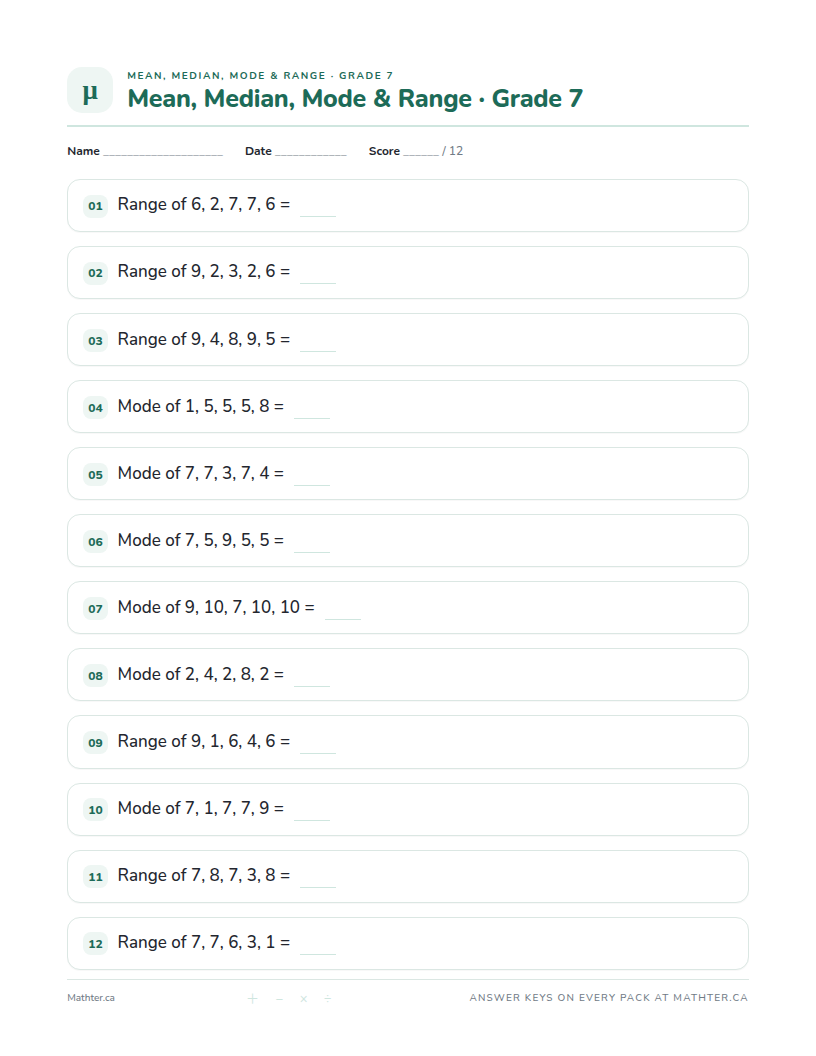
Task: Click the question number badge '09'
Action: [x=96, y=743]
